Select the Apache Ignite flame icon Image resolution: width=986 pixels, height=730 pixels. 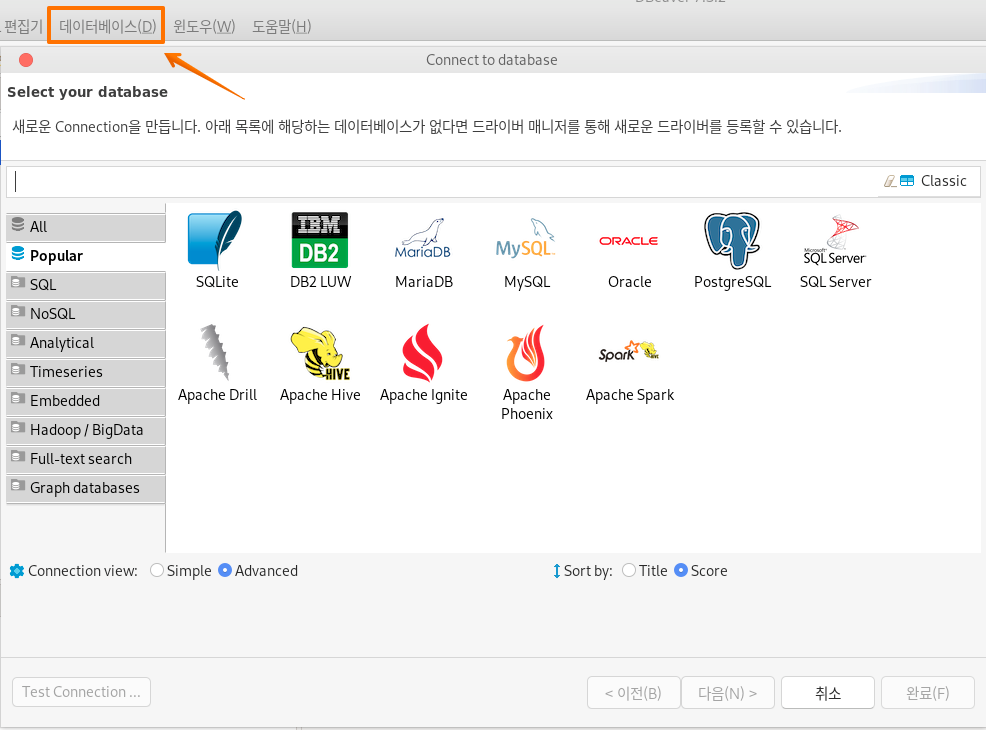423,353
